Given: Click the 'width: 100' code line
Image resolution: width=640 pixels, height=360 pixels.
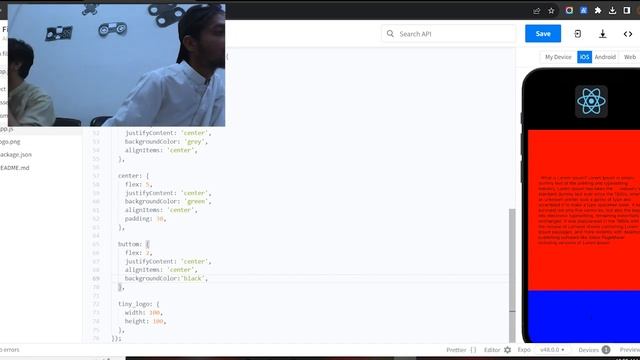Looking at the screenshot, I should 144,313.
